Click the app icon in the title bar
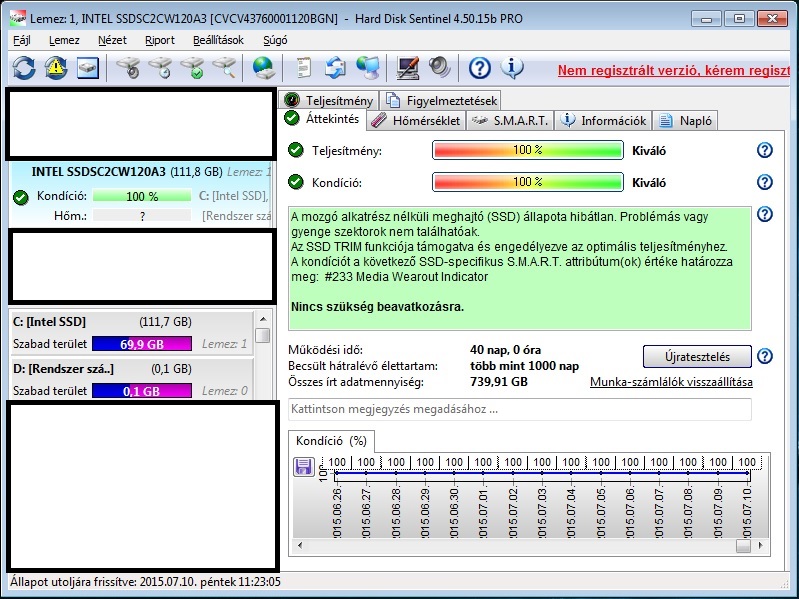This screenshot has height=599, width=799. [18, 18]
